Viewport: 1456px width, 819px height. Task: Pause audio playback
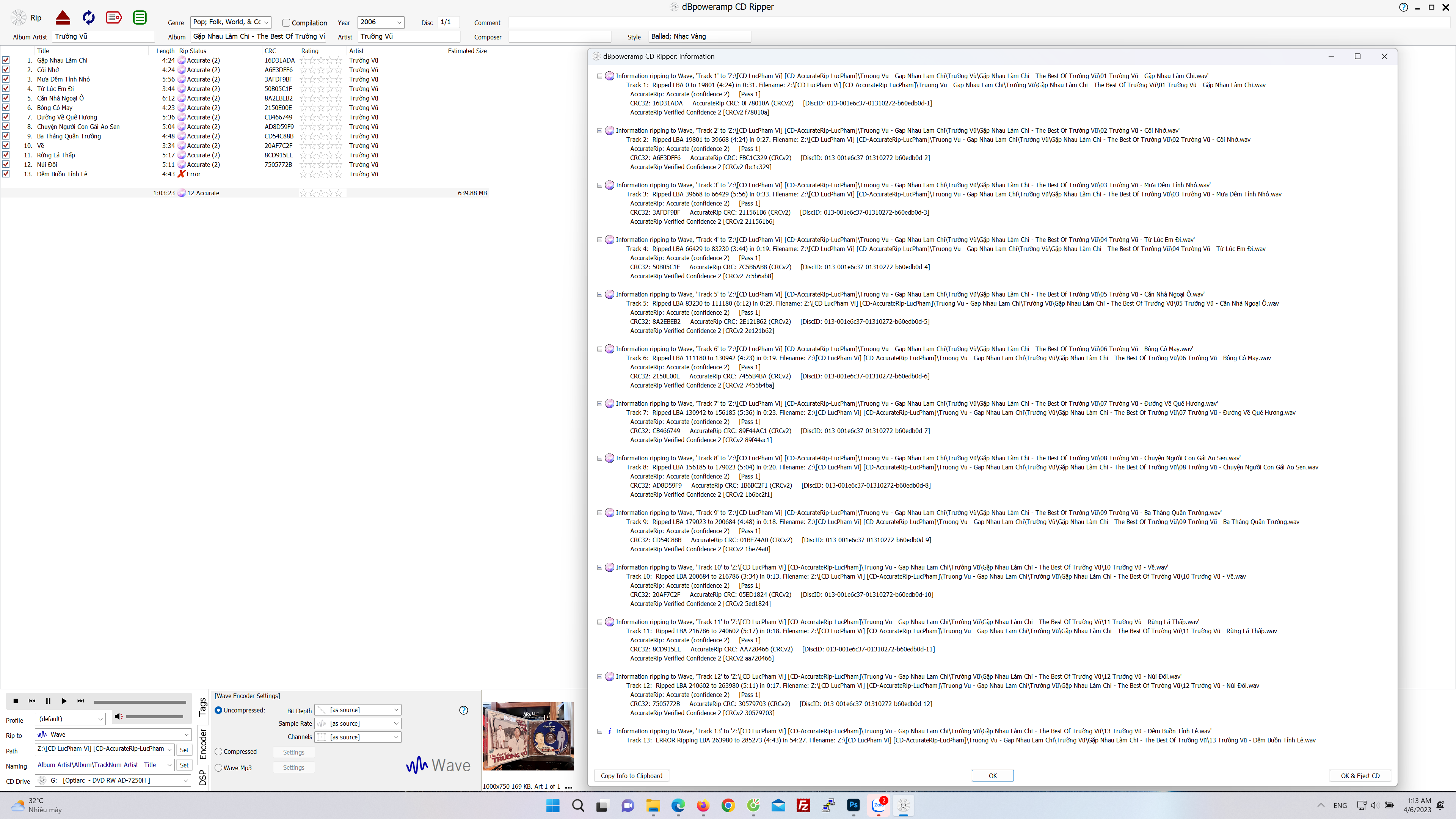click(48, 701)
